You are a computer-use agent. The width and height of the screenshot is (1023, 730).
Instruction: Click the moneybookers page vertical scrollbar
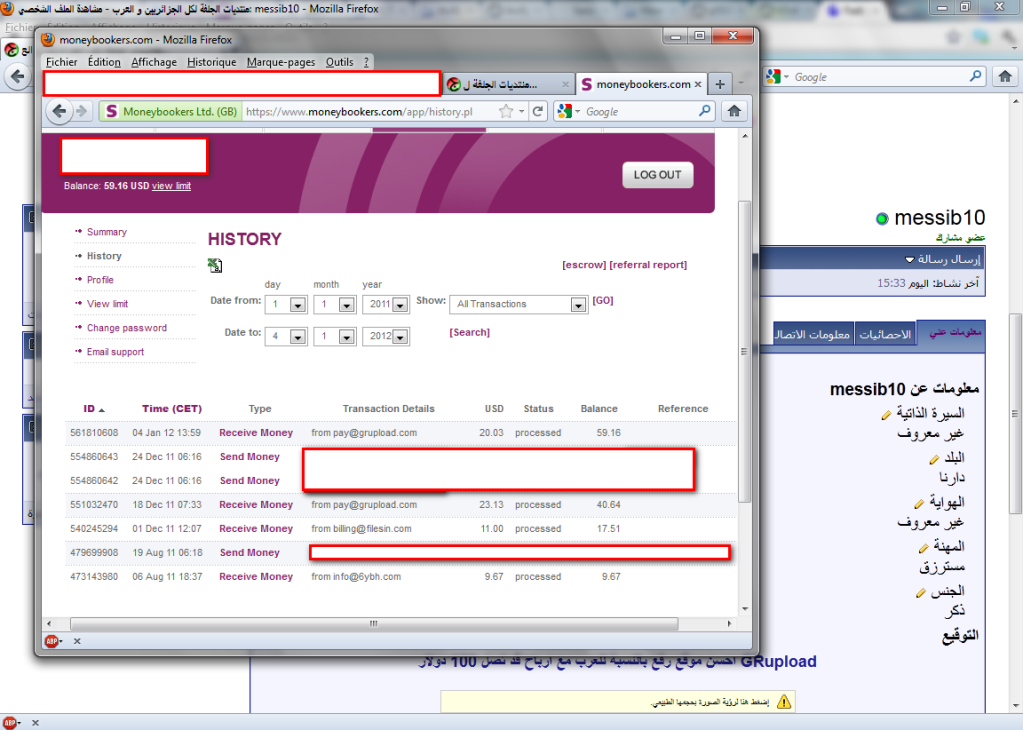[744, 352]
